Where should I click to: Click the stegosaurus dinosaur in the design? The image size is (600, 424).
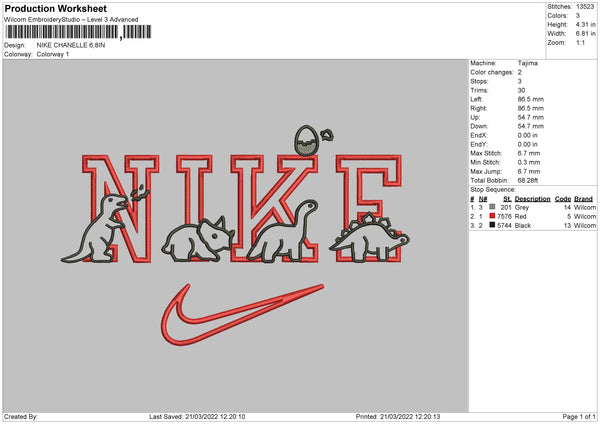[x=369, y=237]
